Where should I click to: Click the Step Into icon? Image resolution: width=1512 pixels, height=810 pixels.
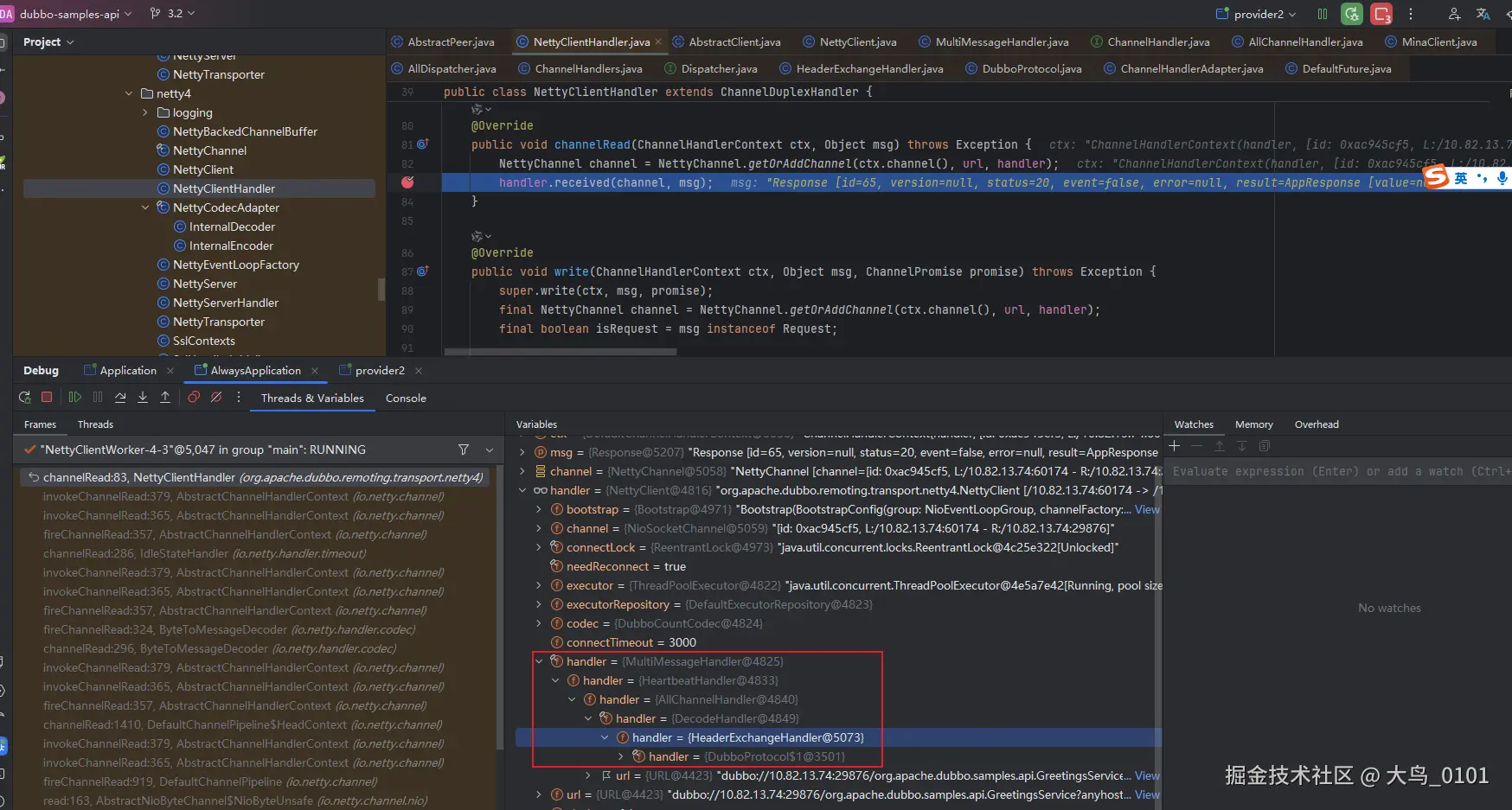point(143,398)
